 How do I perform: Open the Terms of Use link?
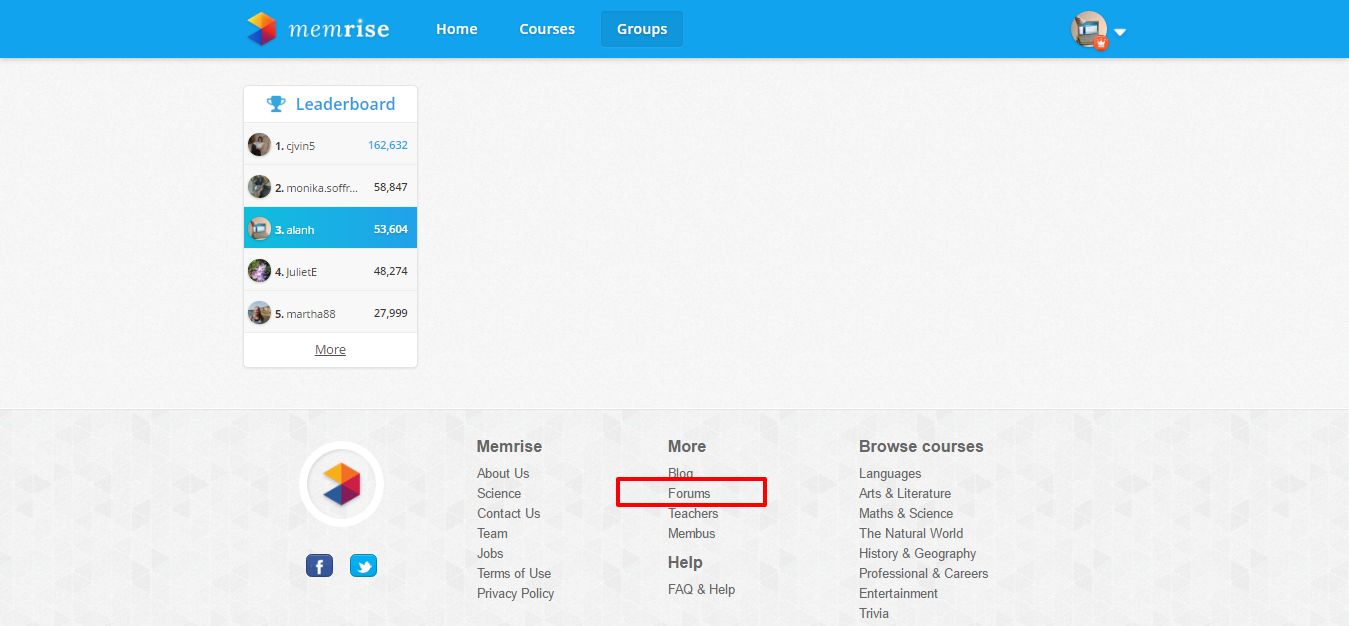pos(514,574)
